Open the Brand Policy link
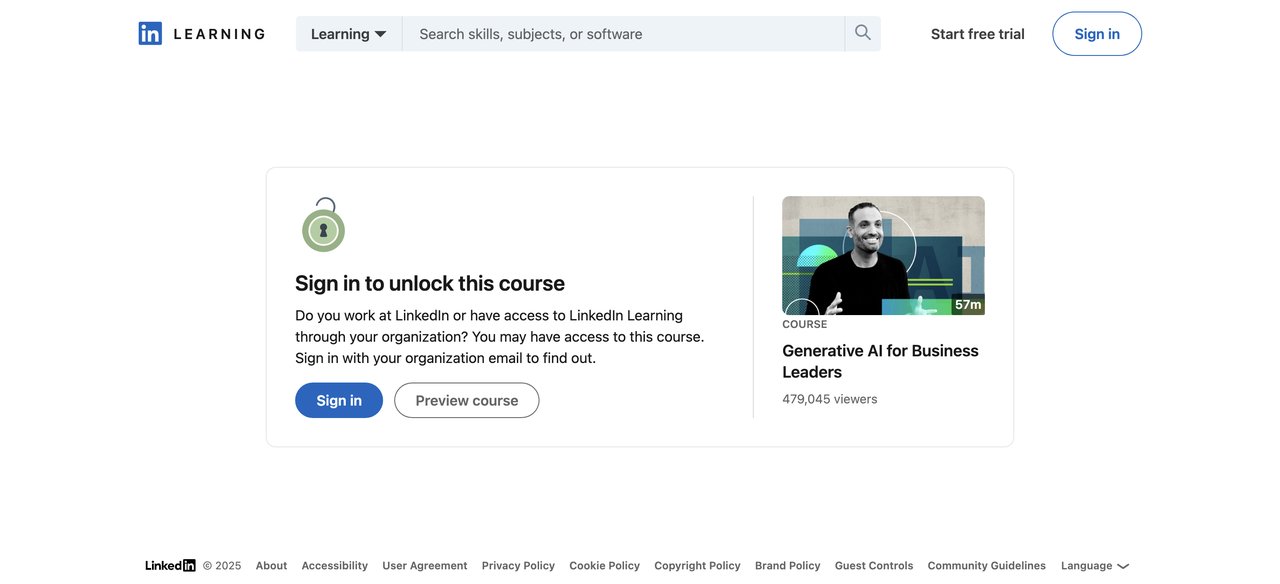 coord(788,566)
